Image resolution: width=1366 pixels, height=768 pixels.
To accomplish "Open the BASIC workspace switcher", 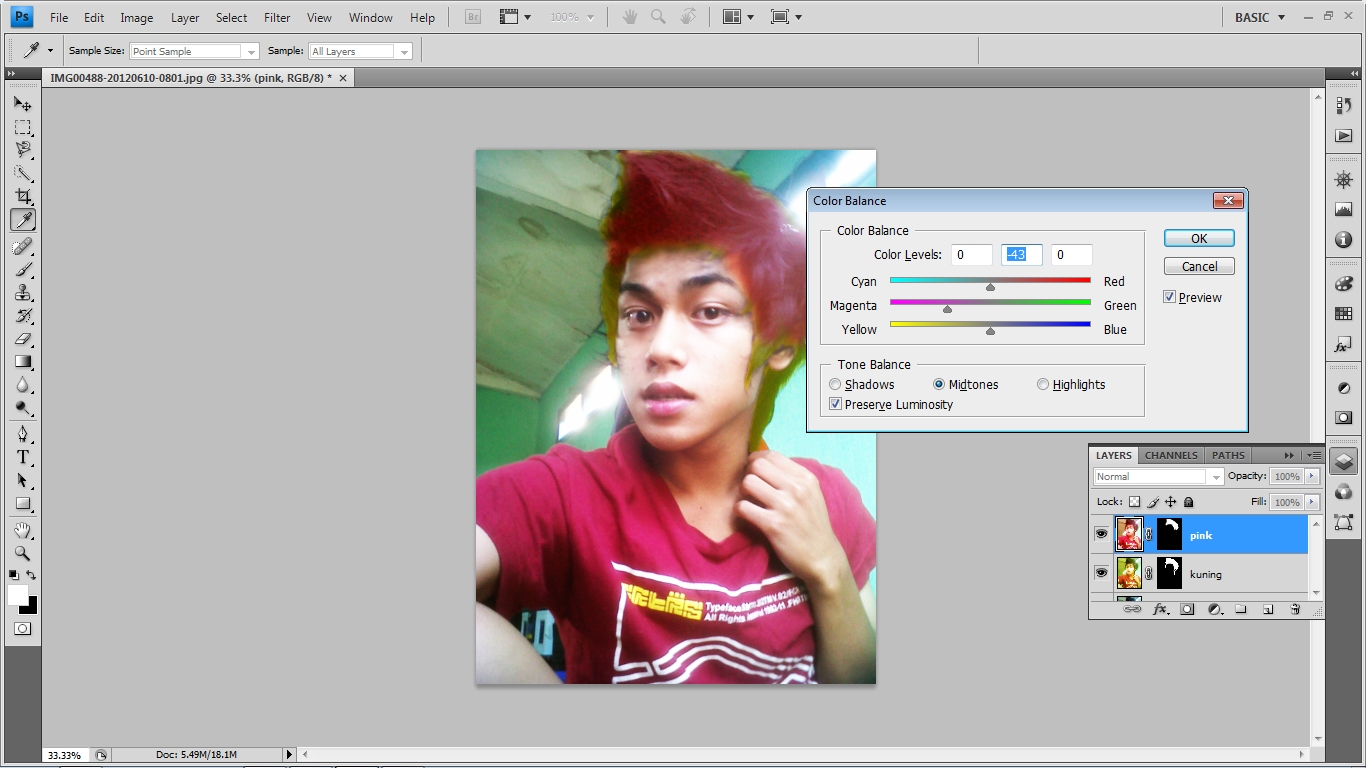I will click(1259, 17).
